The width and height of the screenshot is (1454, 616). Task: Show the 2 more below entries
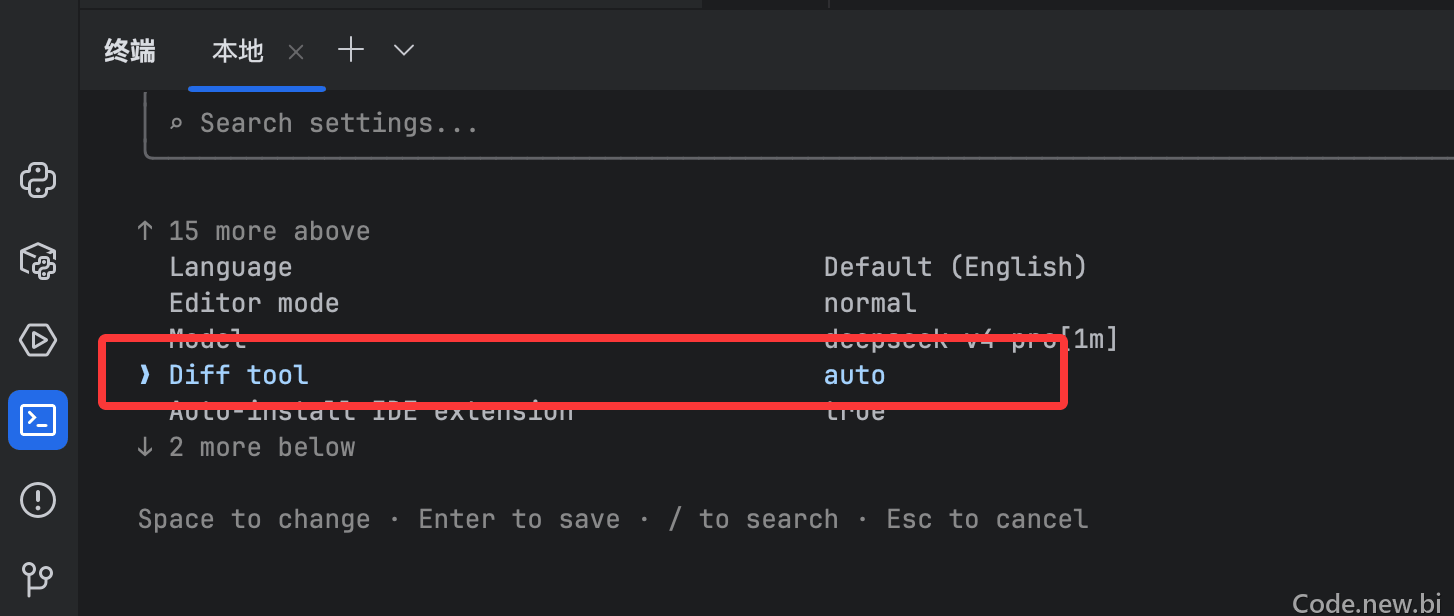(246, 447)
